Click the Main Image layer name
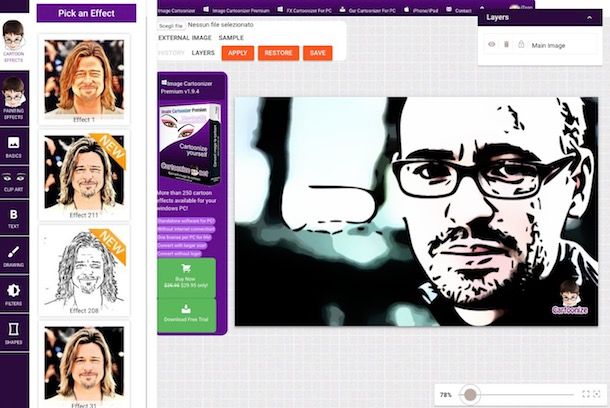Screen dimensions: 610x408 click(x=548, y=46)
